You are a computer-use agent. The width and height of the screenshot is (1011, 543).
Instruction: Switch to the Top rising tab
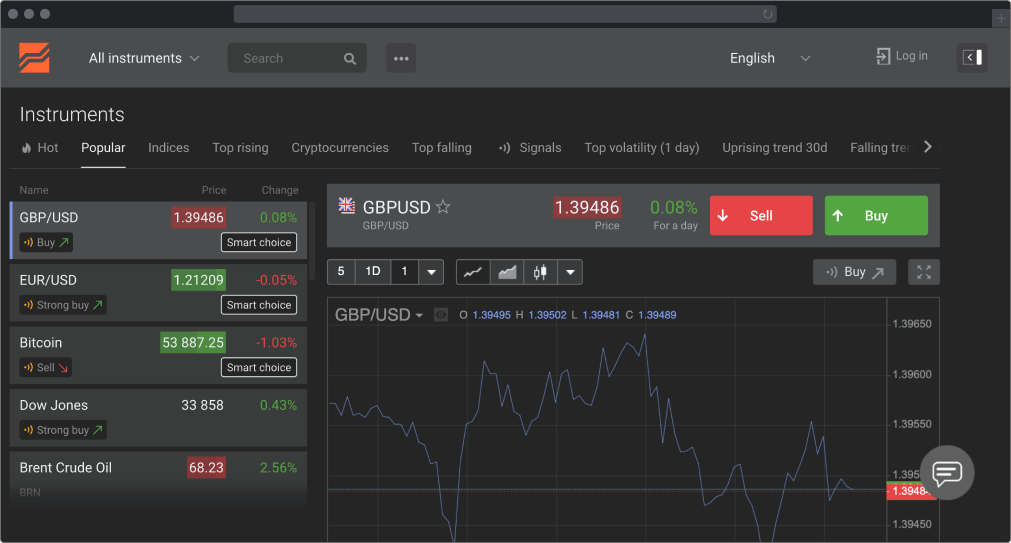(240, 148)
